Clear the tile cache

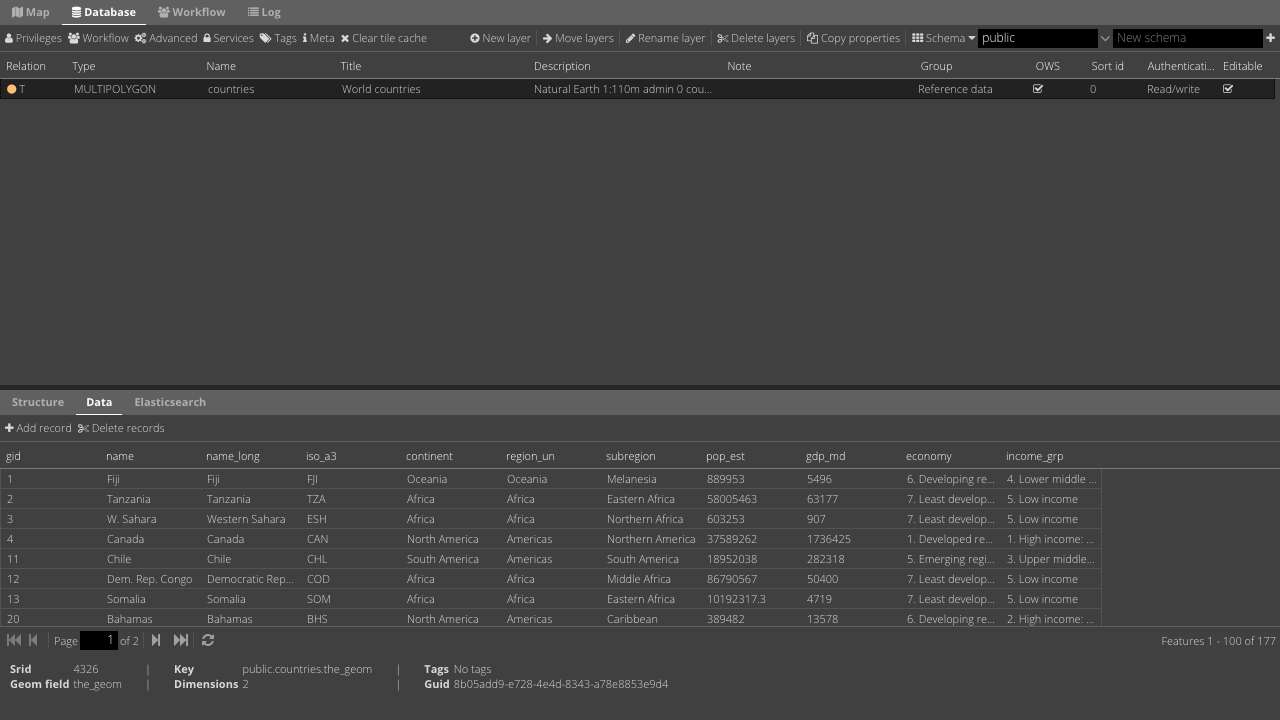[x=384, y=38]
